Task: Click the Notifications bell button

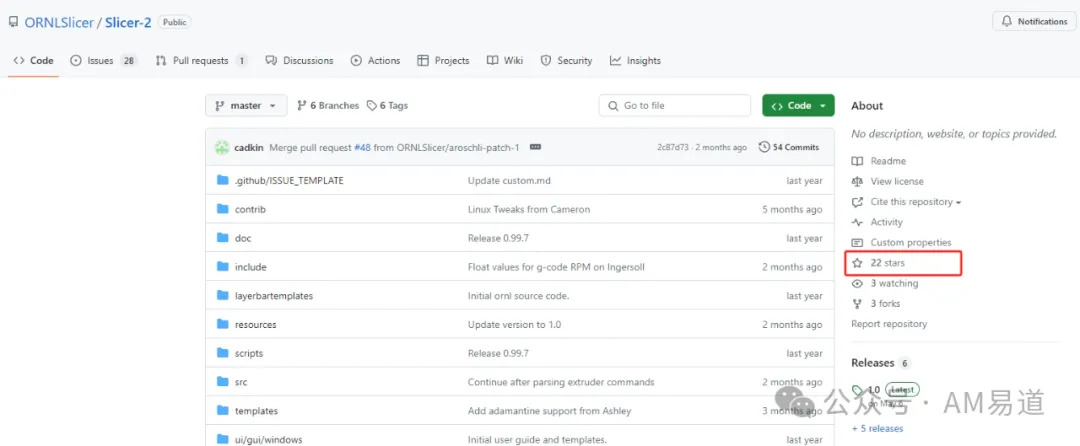Action: [x=1035, y=21]
